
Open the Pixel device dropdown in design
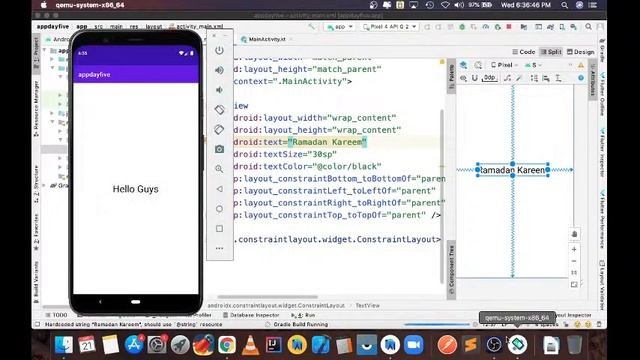504,65
